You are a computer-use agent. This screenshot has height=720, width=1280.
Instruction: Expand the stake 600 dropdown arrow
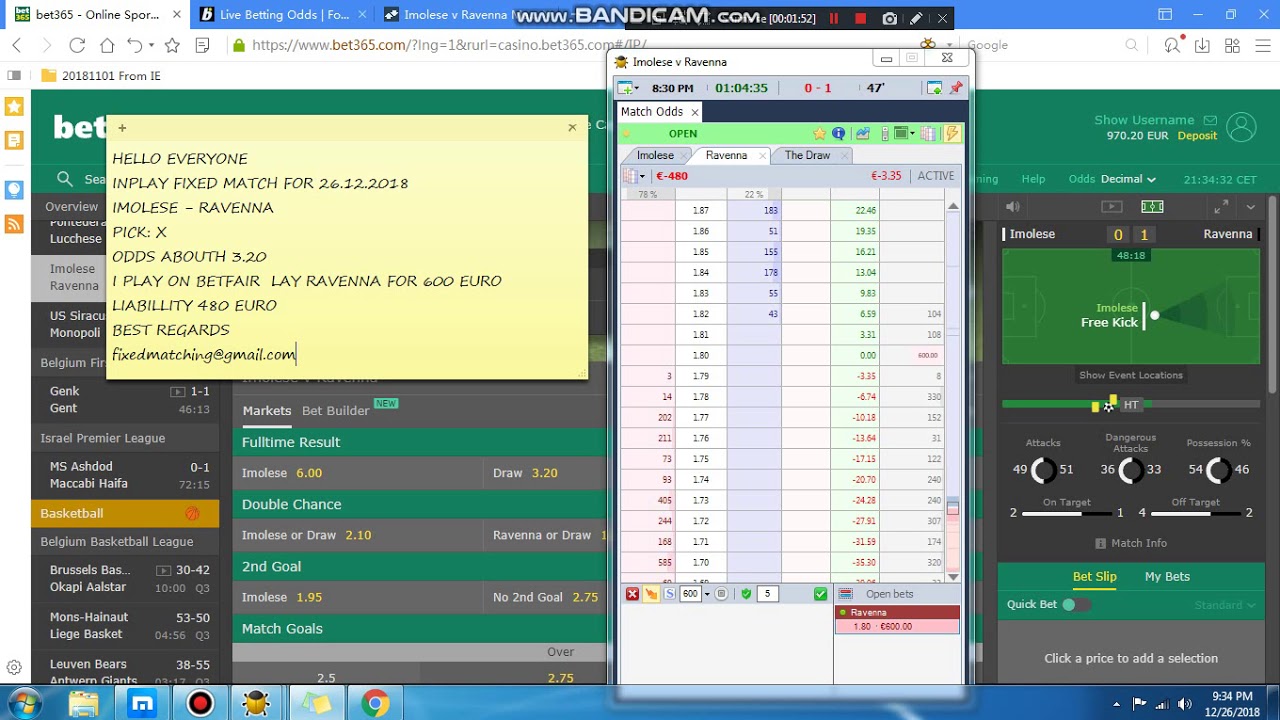tap(706, 594)
